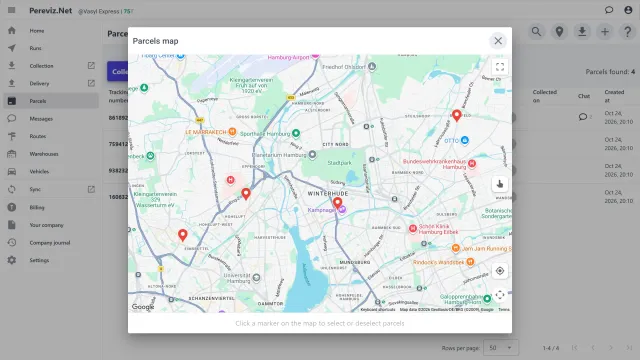Open chat bubble in the first parcel row
Image resolution: width=640 pixels, height=360 pixels.
582,117
